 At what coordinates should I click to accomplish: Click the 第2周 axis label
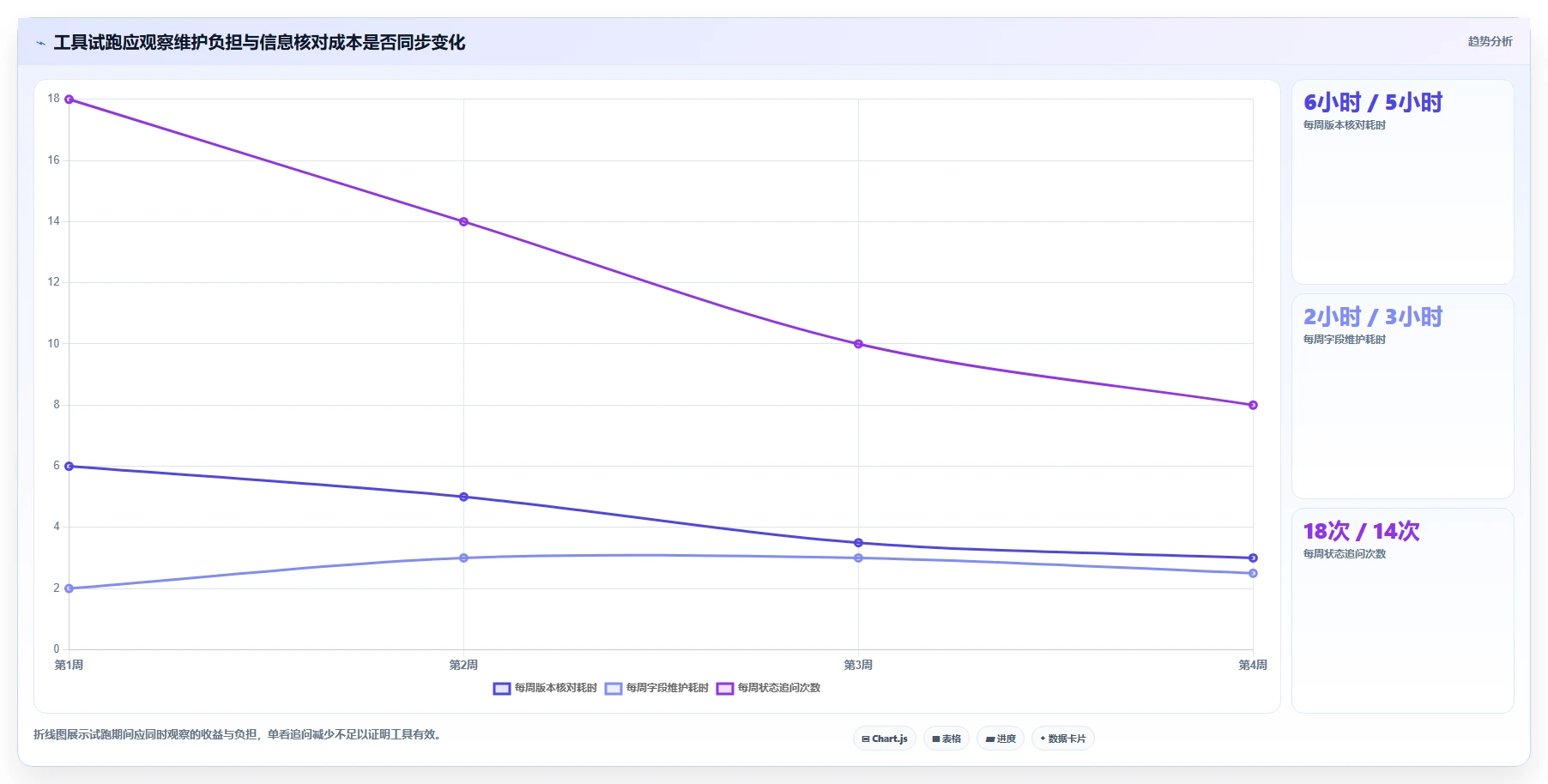[463, 665]
